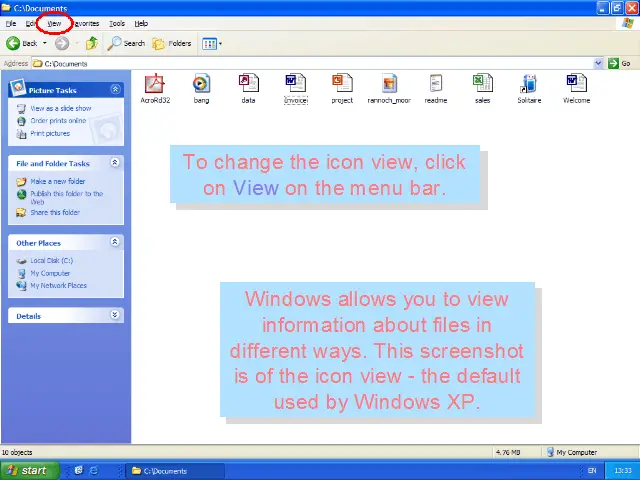Select the bang media file icon

click(x=201, y=83)
